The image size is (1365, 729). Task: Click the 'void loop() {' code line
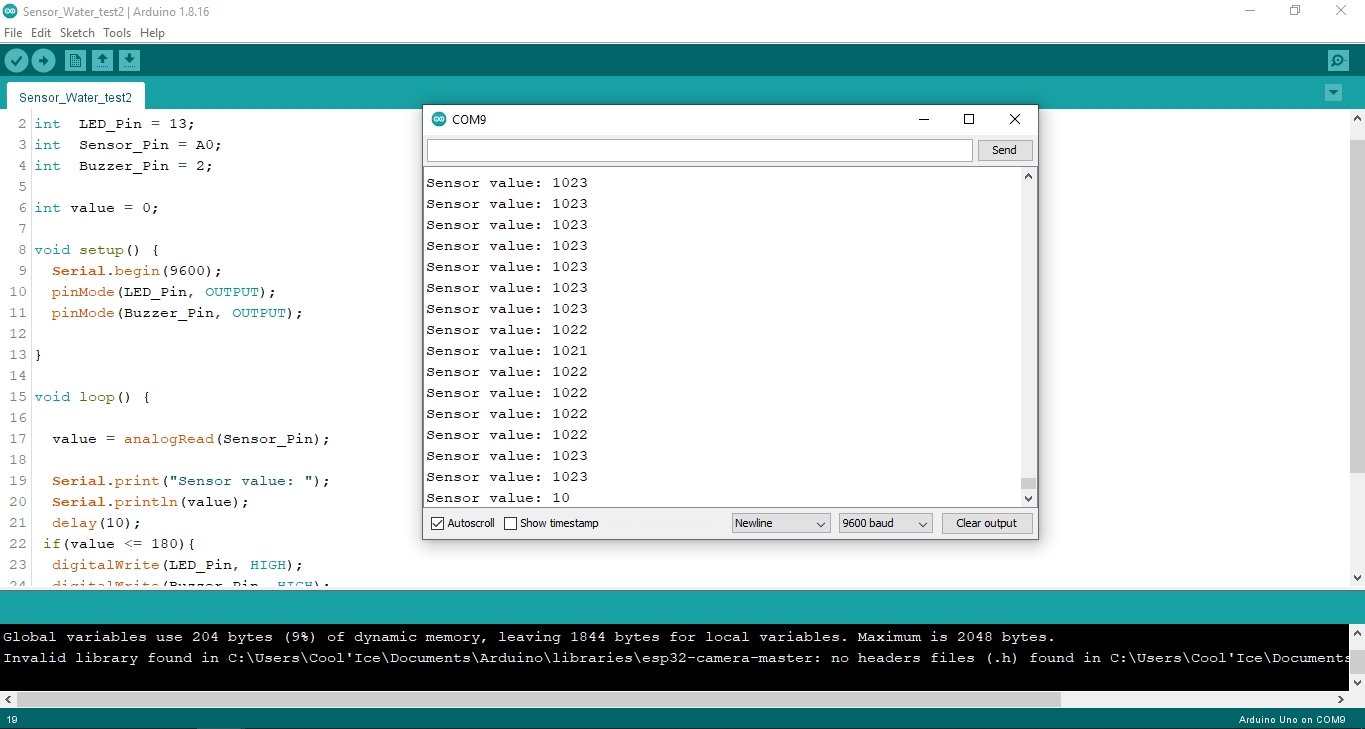[x=92, y=397]
